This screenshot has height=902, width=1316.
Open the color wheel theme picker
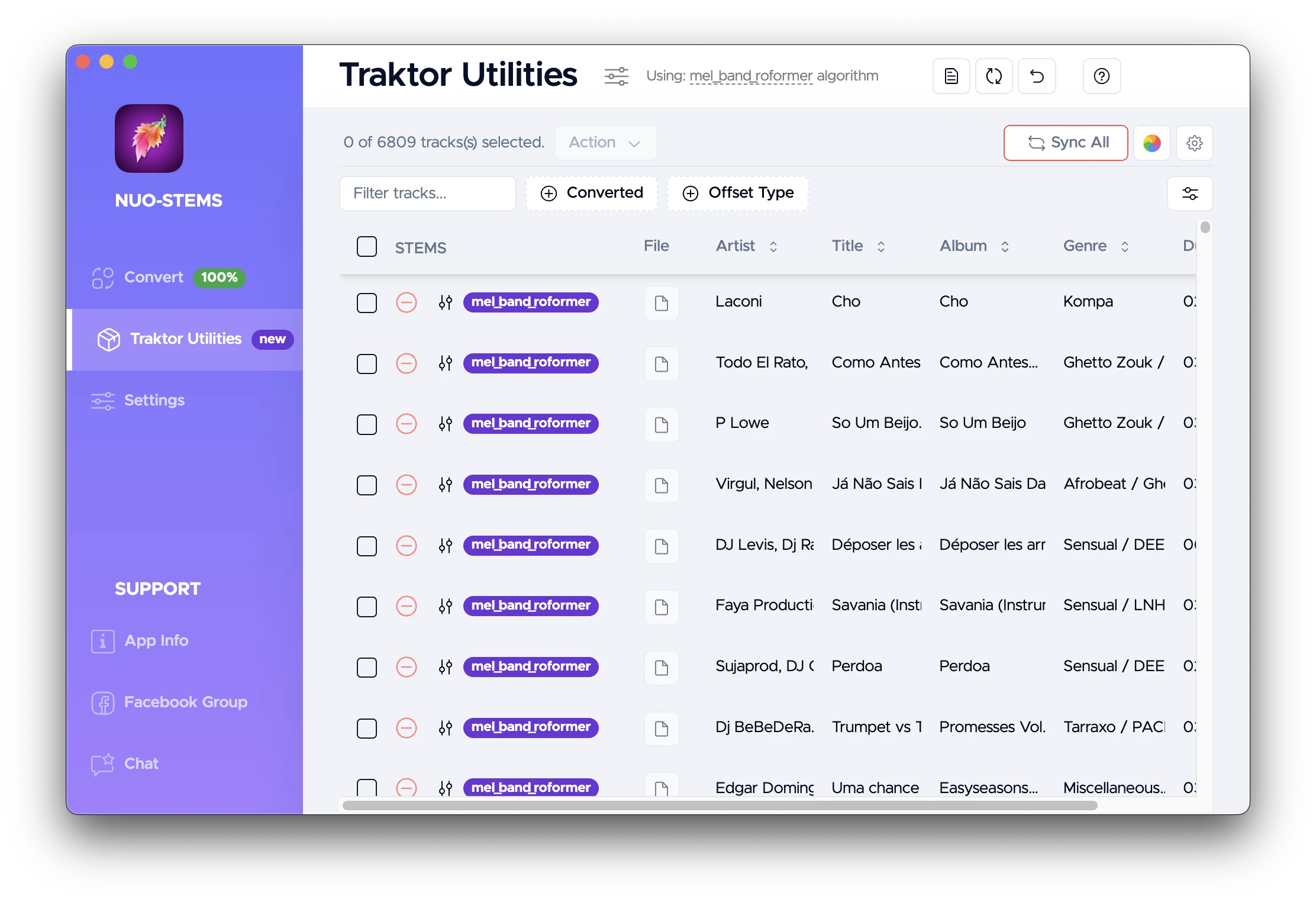[1151, 143]
